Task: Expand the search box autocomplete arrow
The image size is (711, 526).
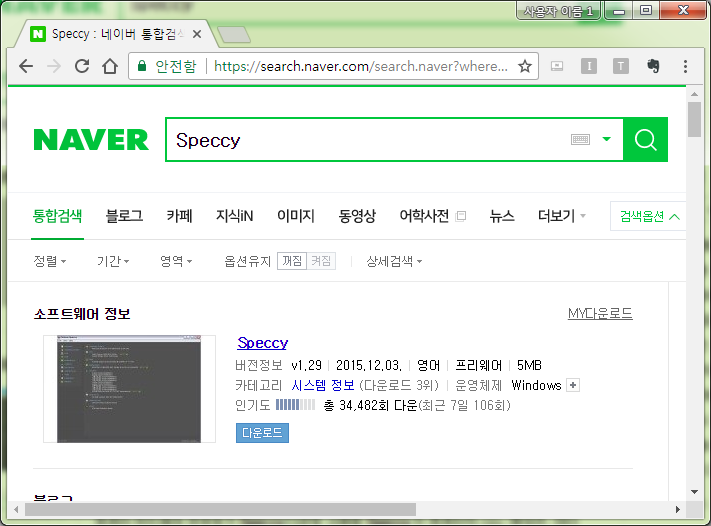Action: [x=606, y=139]
